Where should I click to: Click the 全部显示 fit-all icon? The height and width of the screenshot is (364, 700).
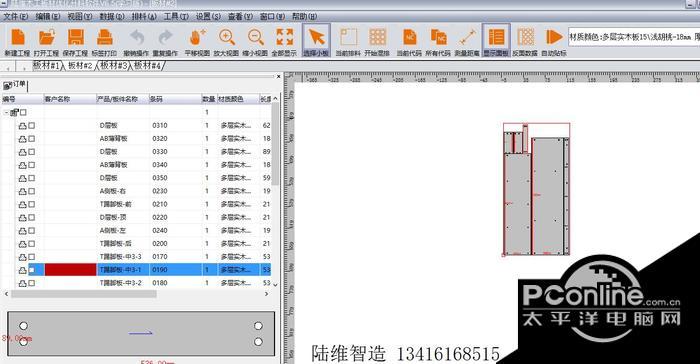coord(284,38)
